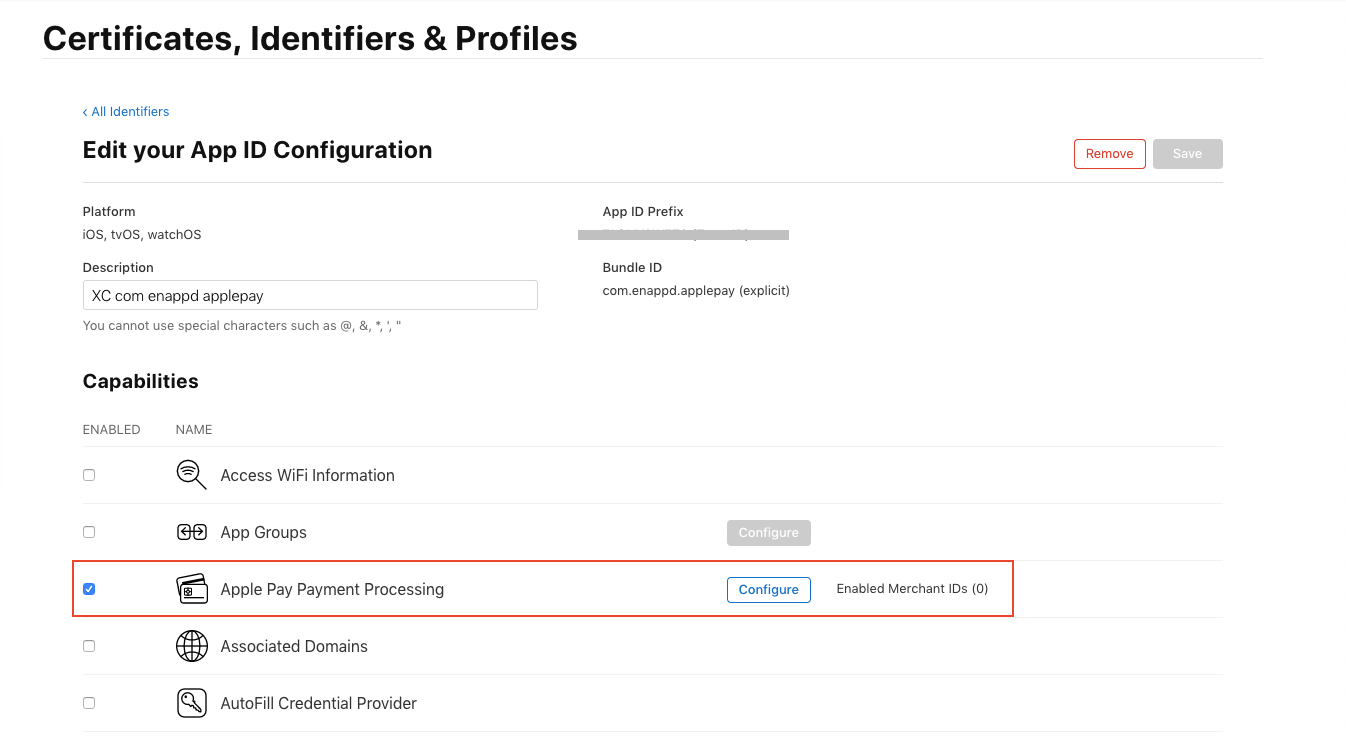Image resolution: width=1346 pixels, height=737 pixels.
Task: Click the Remove button
Action: click(x=1109, y=153)
